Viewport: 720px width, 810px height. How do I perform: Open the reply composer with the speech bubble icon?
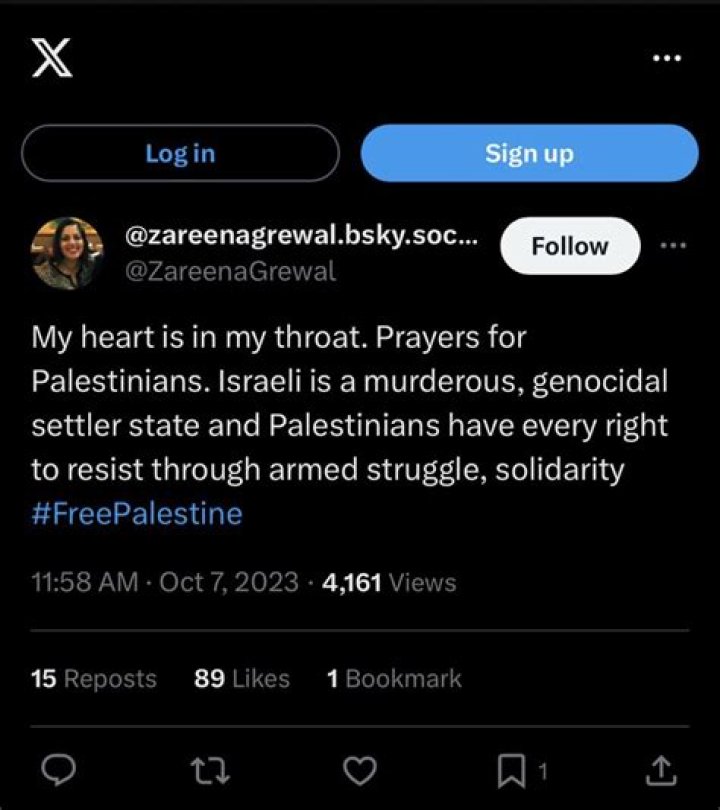(x=60, y=770)
